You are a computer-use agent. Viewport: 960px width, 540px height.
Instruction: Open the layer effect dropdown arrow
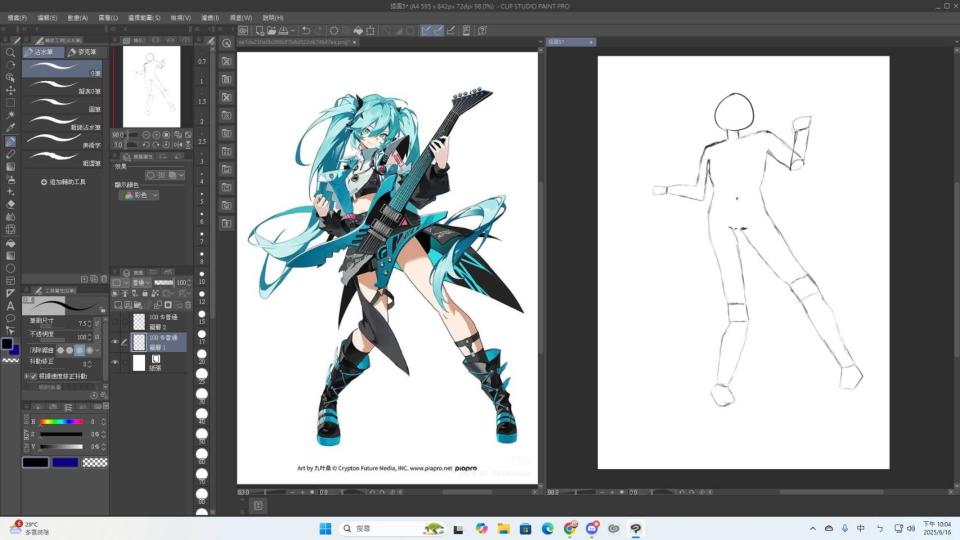click(181, 175)
